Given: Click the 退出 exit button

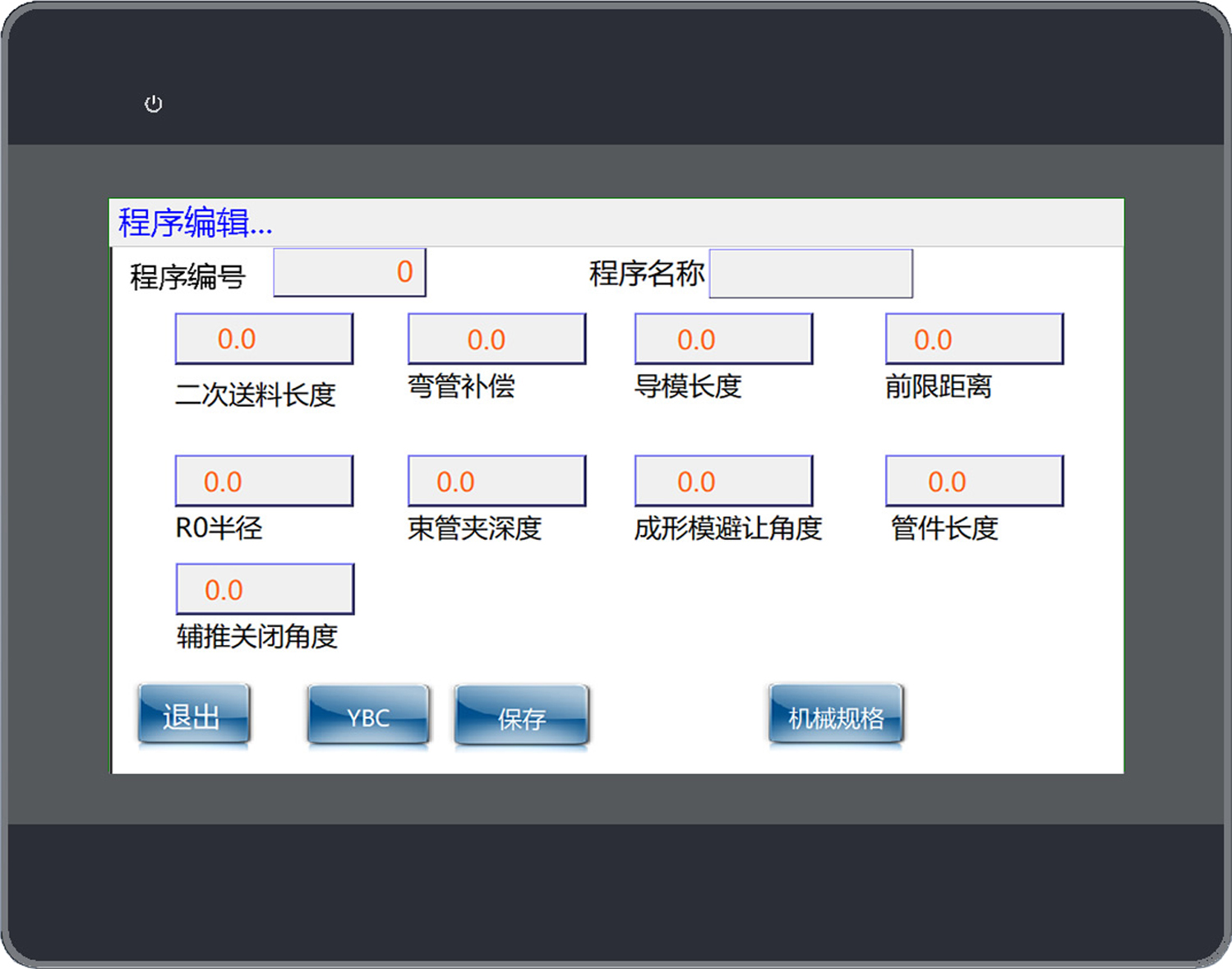Looking at the screenshot, I should pos(193,716).
